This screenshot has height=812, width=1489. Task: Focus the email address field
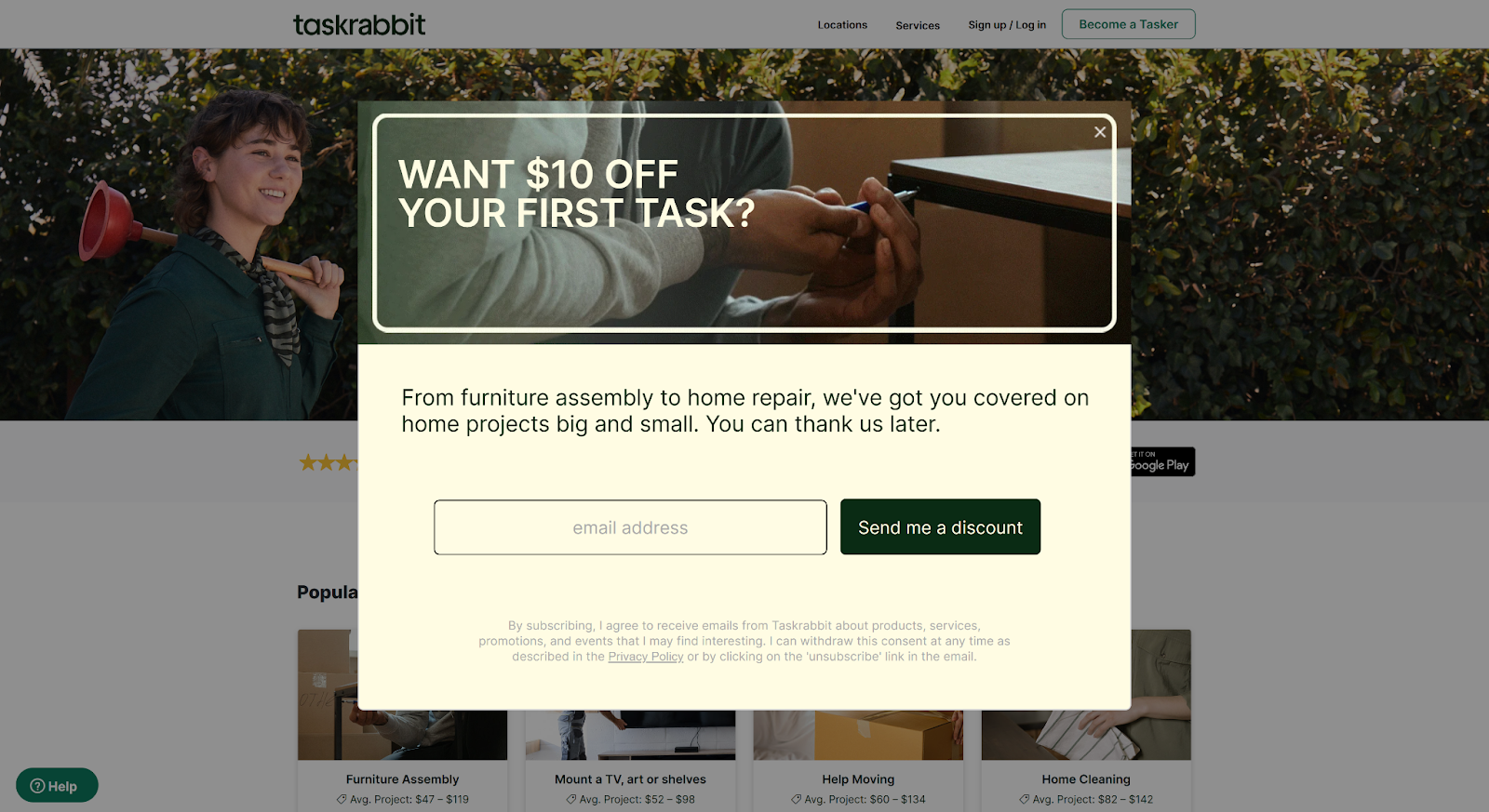tap(630, 527)
